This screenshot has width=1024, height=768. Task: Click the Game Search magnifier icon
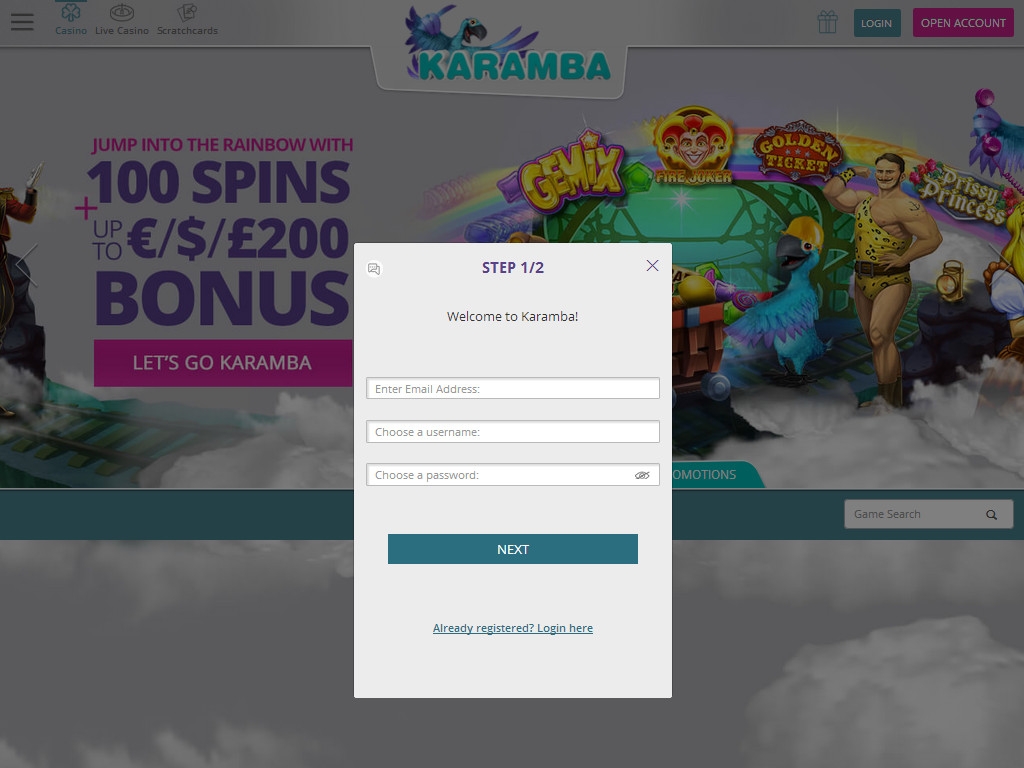click(x=991, y=515)
